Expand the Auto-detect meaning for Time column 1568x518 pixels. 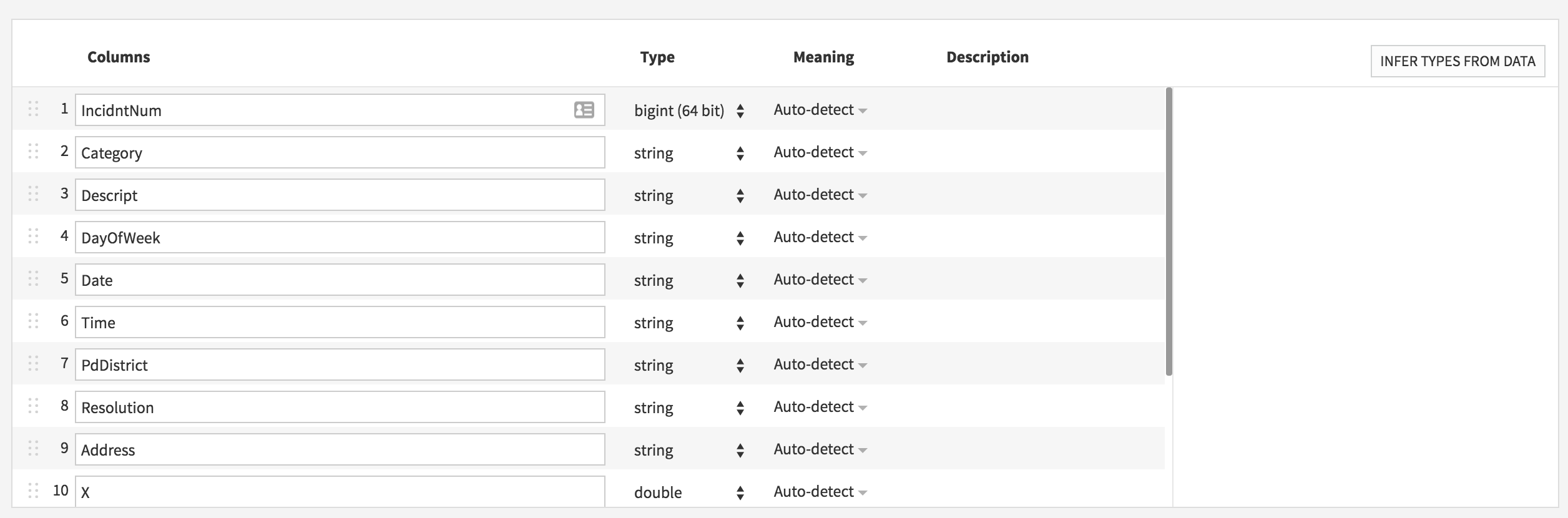click(820, 322)
